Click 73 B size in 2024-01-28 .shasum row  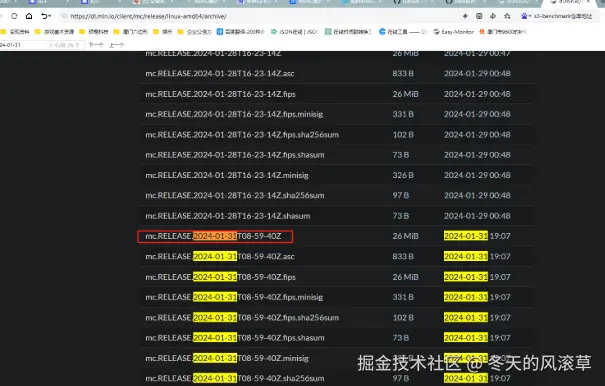pyautogui.click(x=401, y=216)
